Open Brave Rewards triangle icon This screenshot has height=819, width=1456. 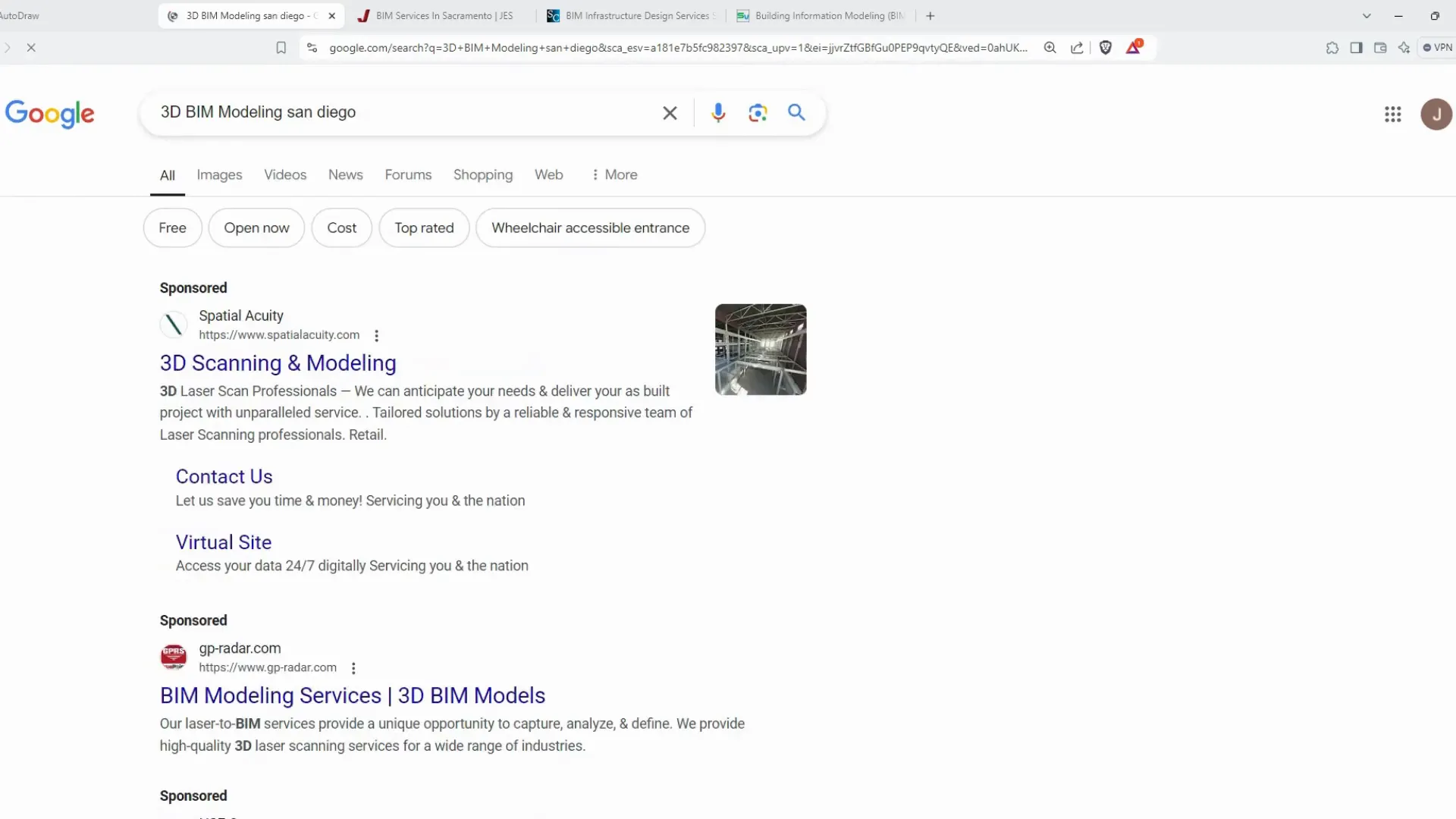tap(1133, 48)
